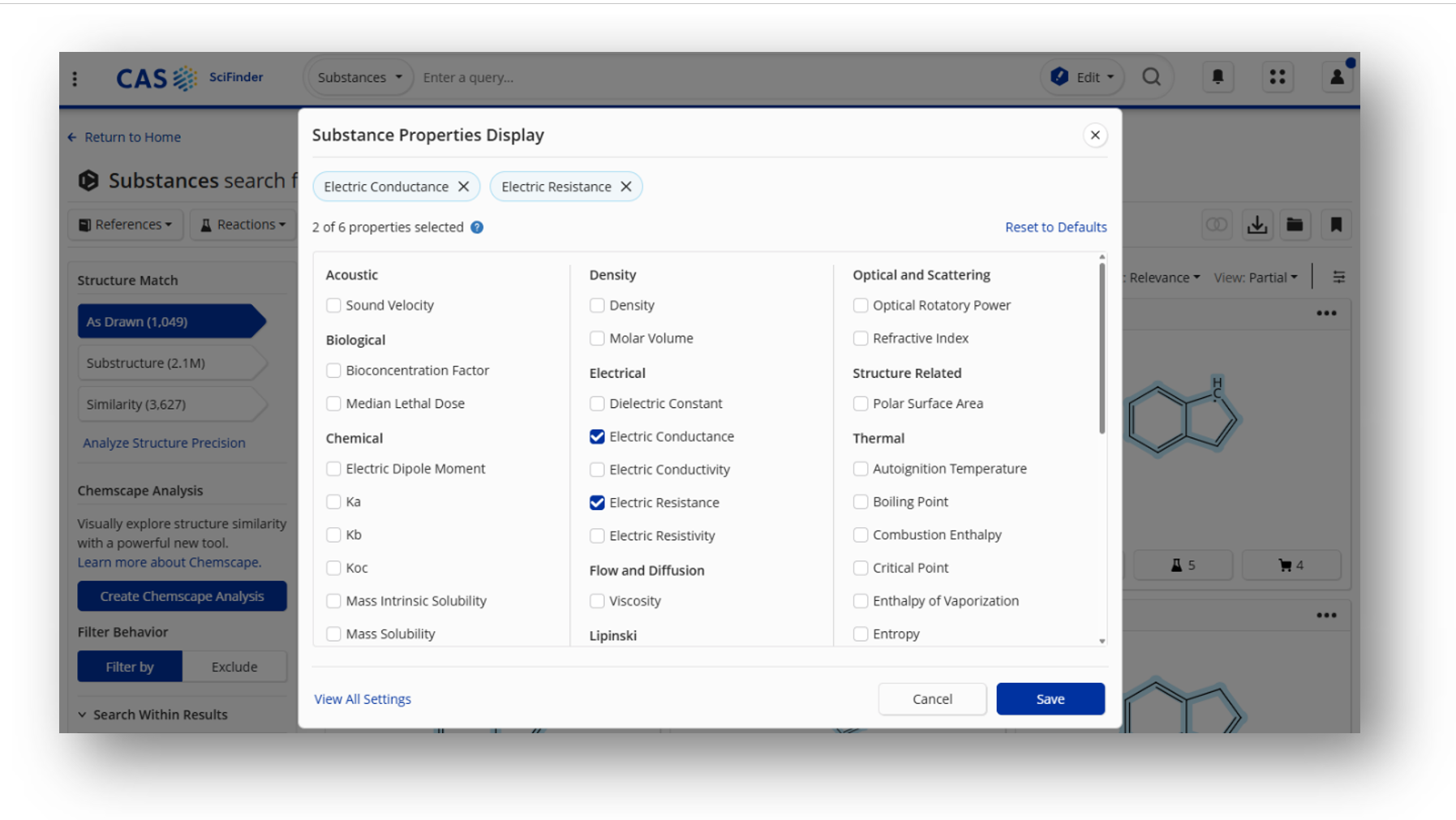Screen dimensions: 1456x820
Task: Uncheck the Electric Conductance checkbox
Action: click(597, 436)
